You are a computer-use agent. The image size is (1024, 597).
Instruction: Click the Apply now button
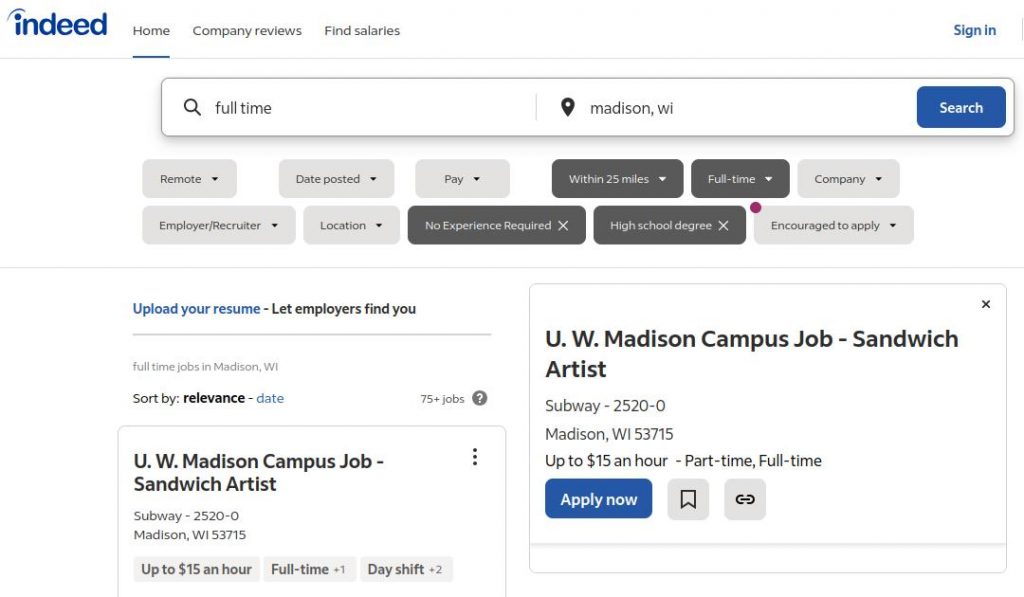point(598,499)
